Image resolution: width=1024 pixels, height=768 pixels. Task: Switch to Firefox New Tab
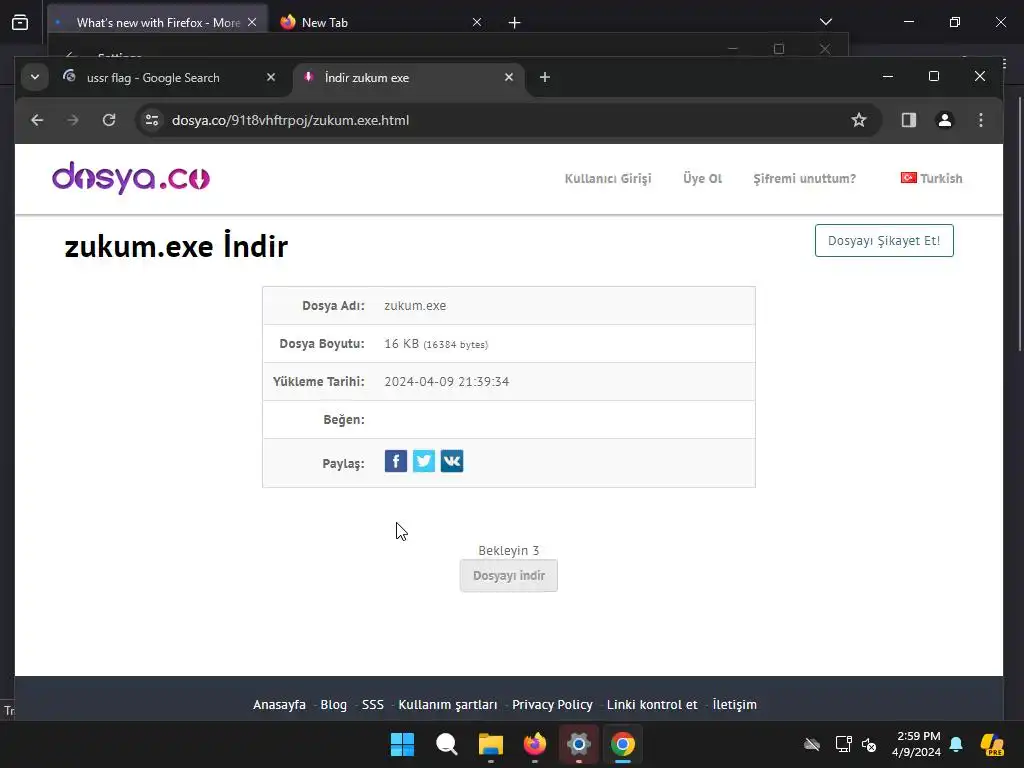325,23
